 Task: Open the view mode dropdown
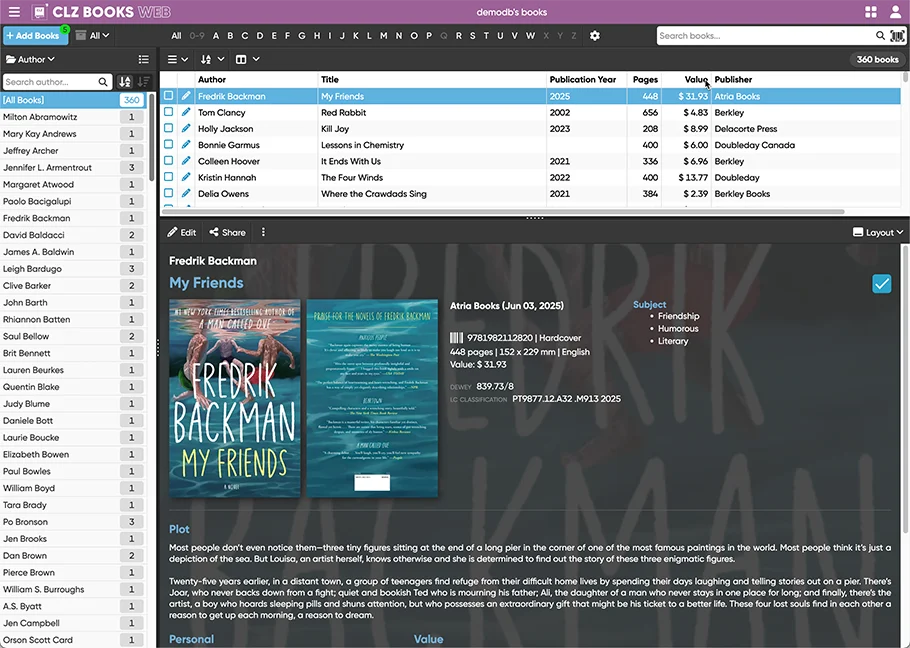pos(178,59)
